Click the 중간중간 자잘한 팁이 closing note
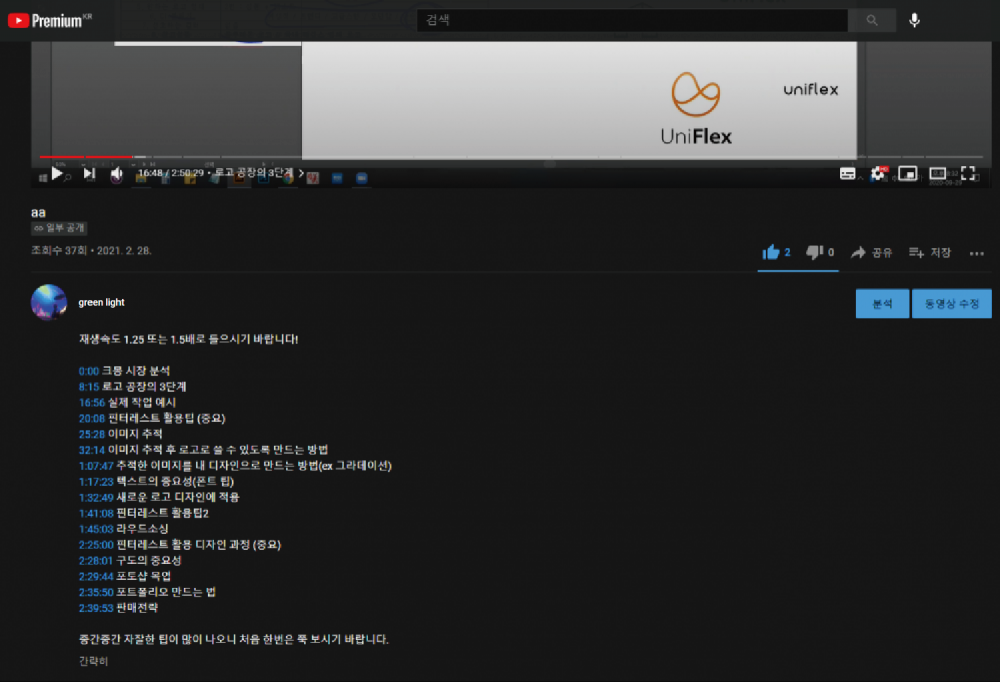Viewport: 1000px width, 682px height. (x=233, y=640)
